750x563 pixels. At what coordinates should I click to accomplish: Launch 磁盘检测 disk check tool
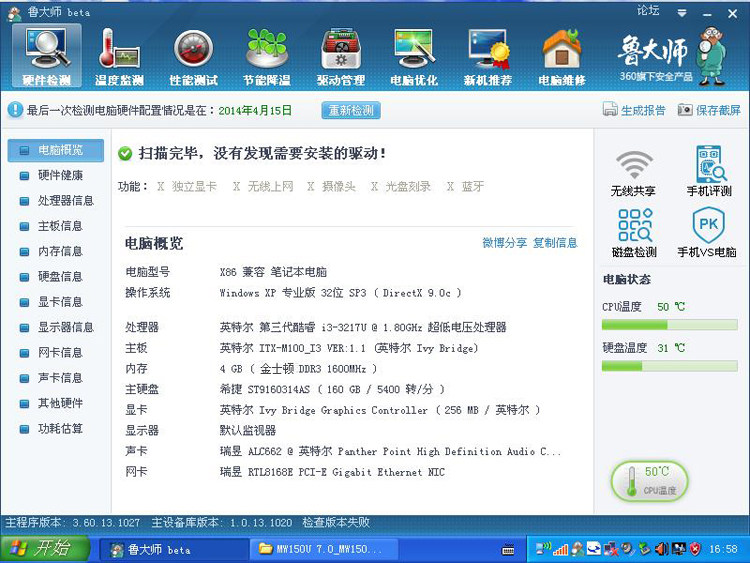click(634, 233)
